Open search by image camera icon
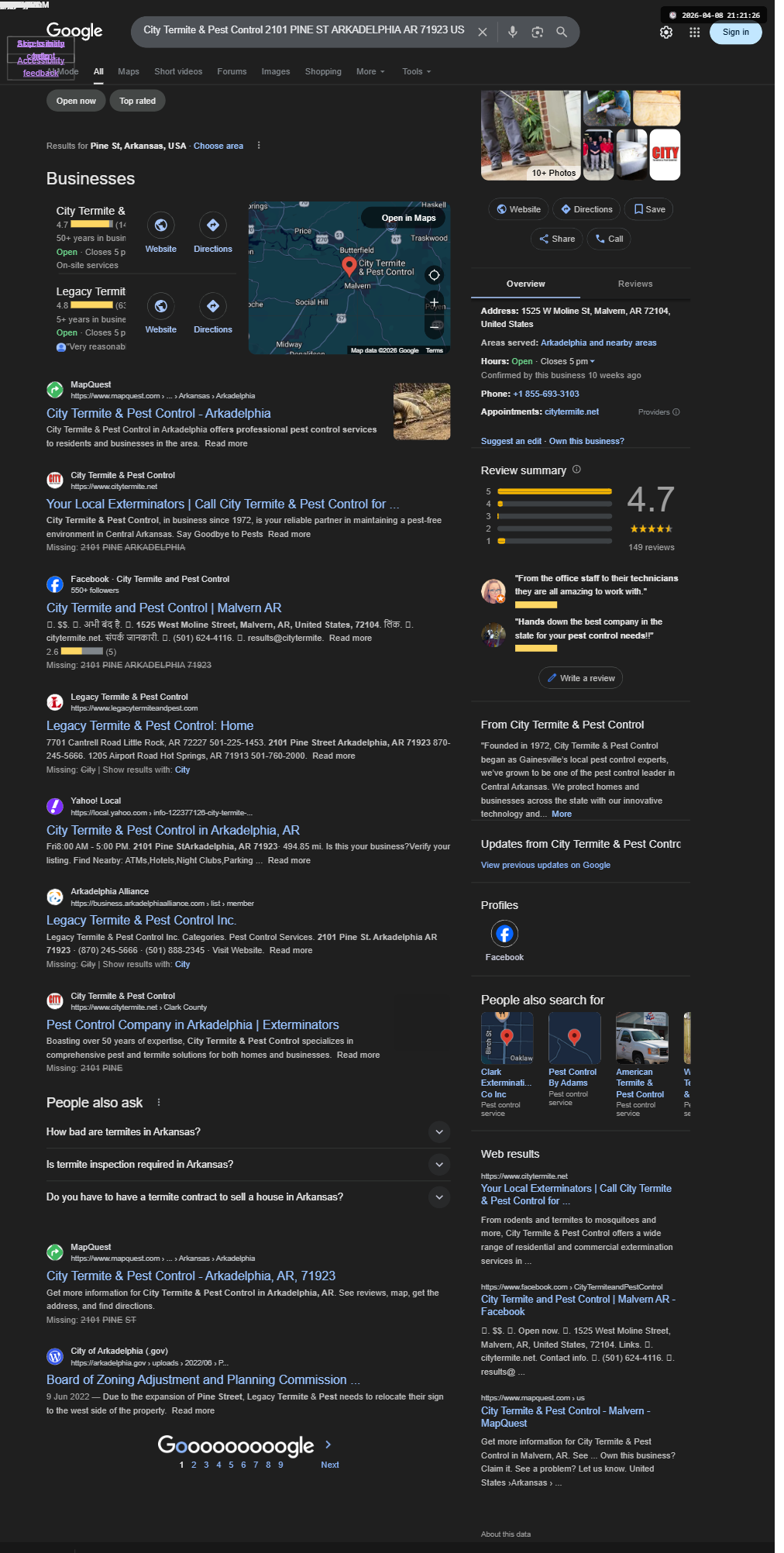784x1553 pixels. (538, 32)
